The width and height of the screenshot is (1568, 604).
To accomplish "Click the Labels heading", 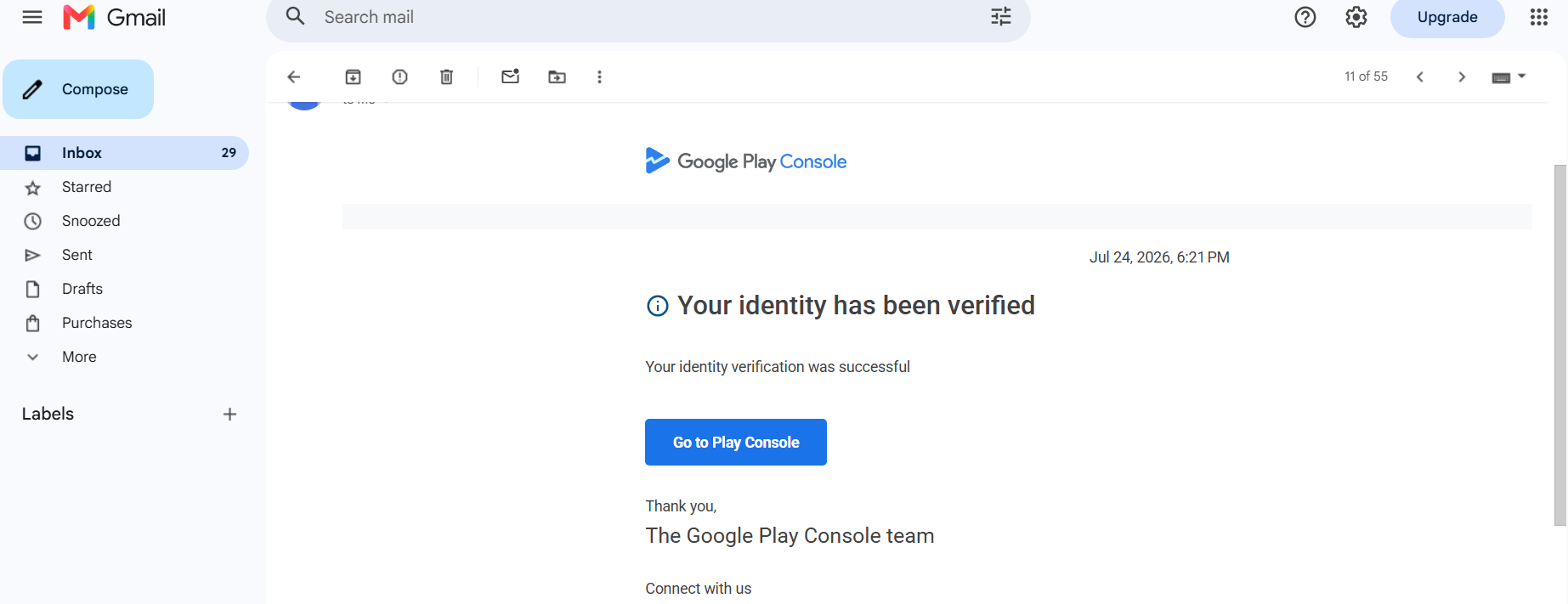I will (48, 414).
